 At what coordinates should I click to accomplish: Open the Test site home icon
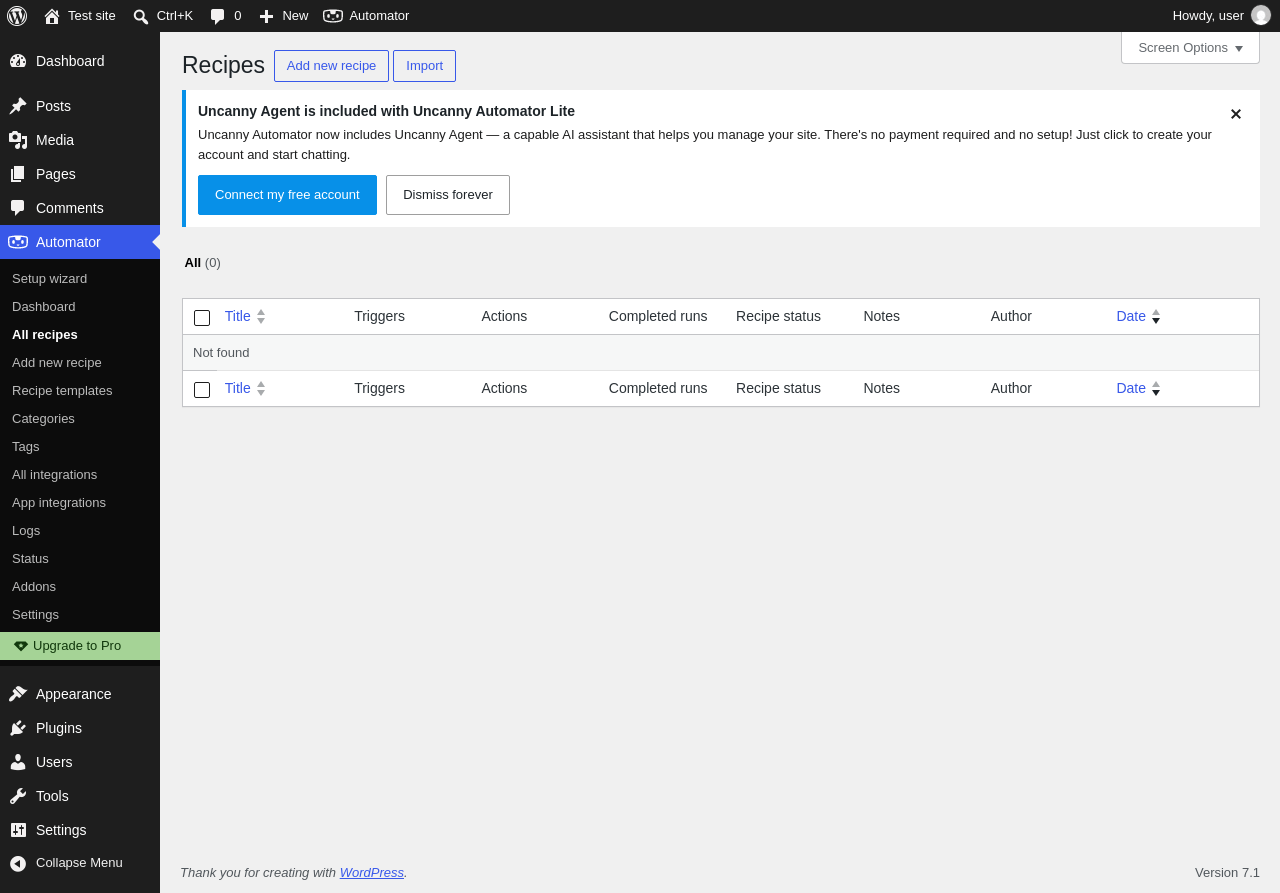[52, 16]
